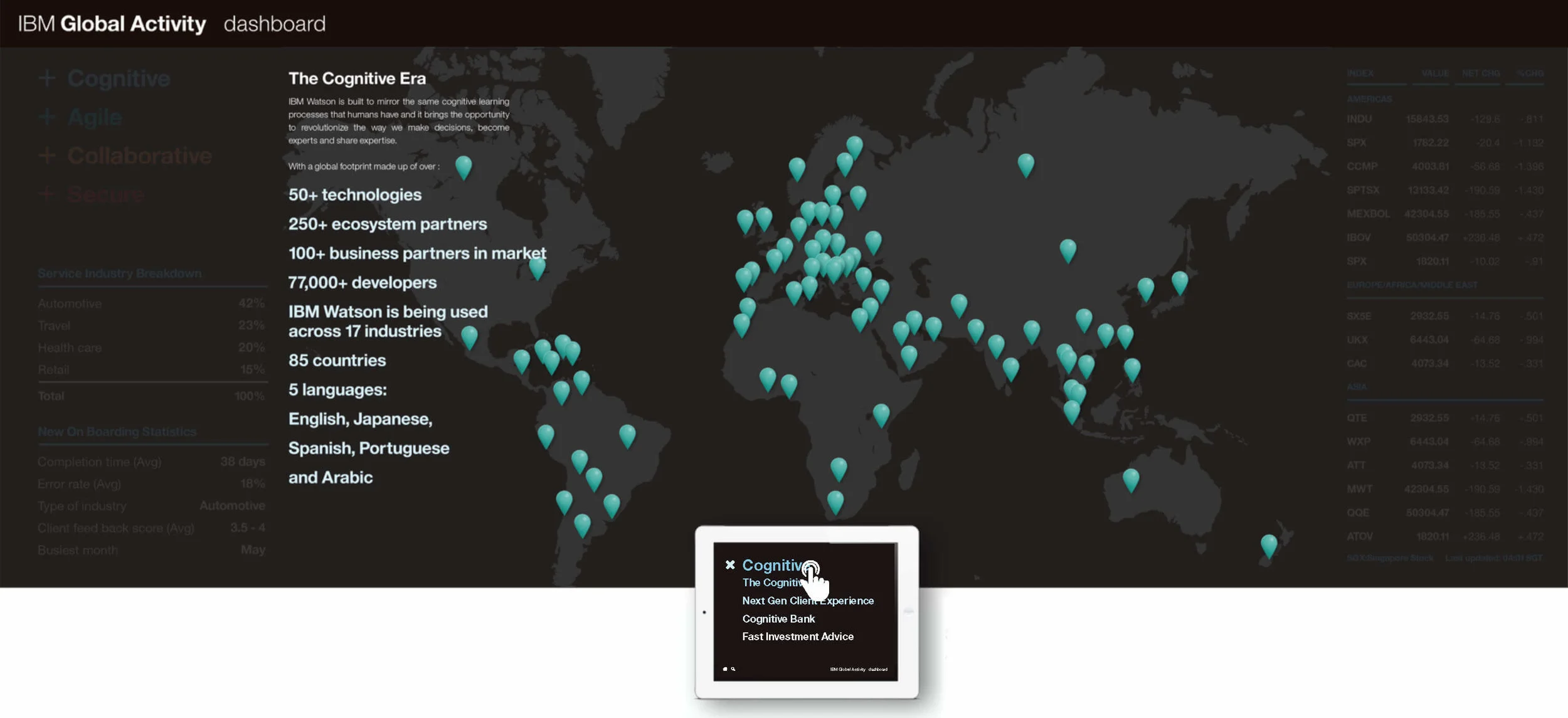Click the map pin over Japan

click(1179, 281)
